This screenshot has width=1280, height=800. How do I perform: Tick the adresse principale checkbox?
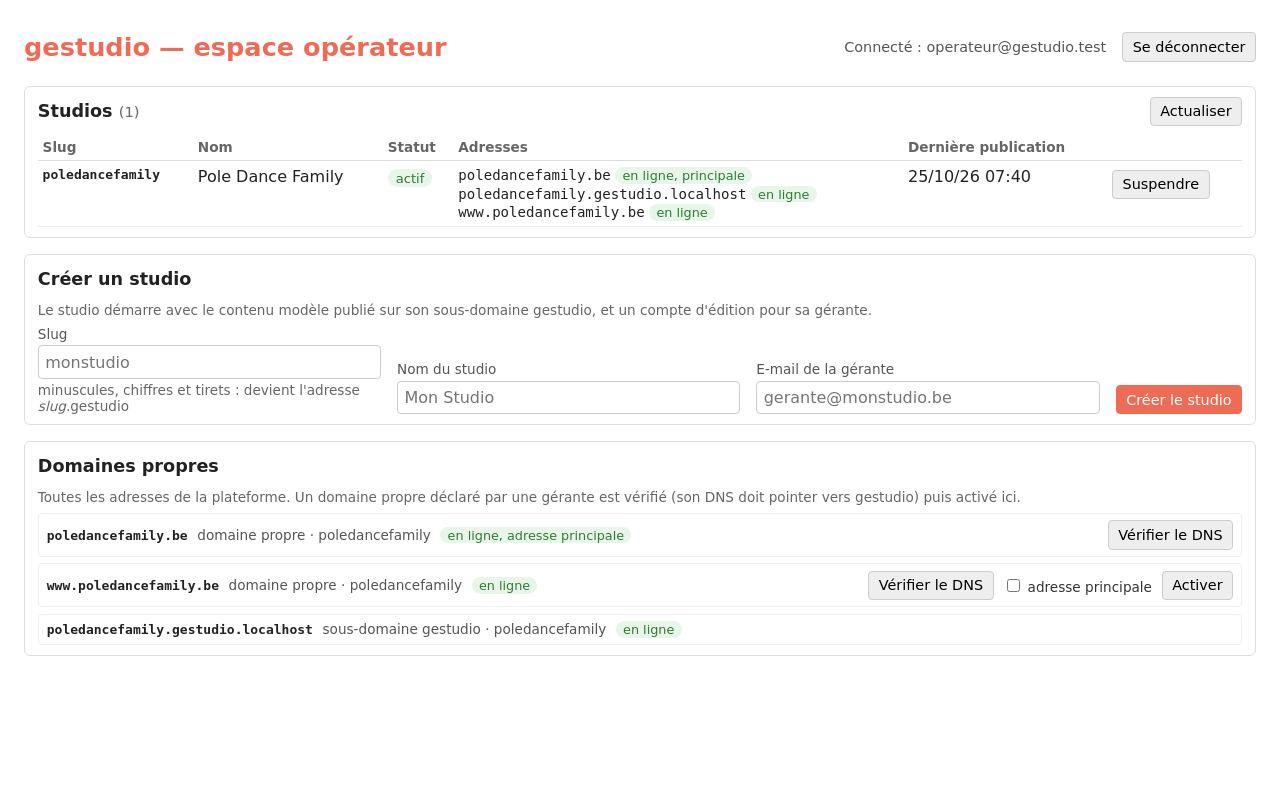(1013, 586)
